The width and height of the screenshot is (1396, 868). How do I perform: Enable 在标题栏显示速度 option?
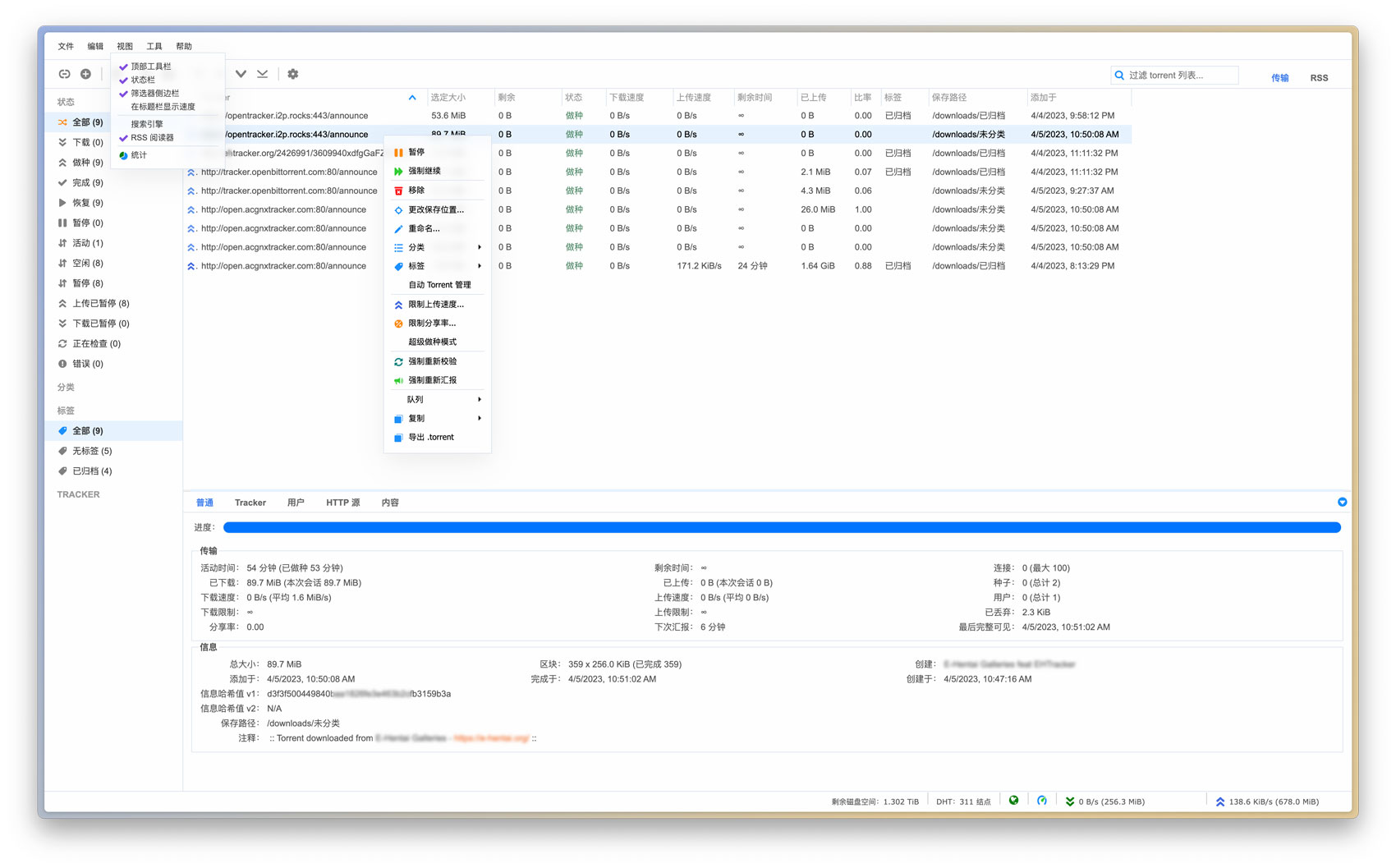[162, 106]
